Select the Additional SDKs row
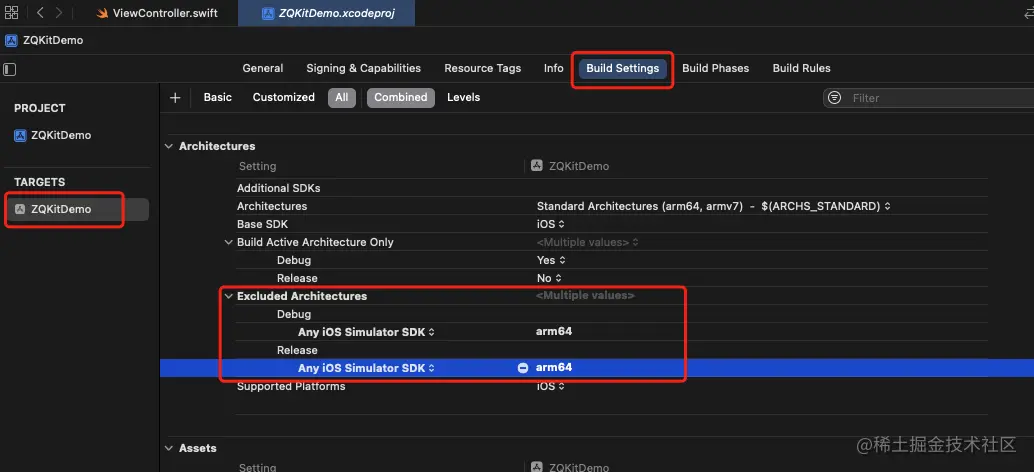1034x472 pixels. (611, 189)
